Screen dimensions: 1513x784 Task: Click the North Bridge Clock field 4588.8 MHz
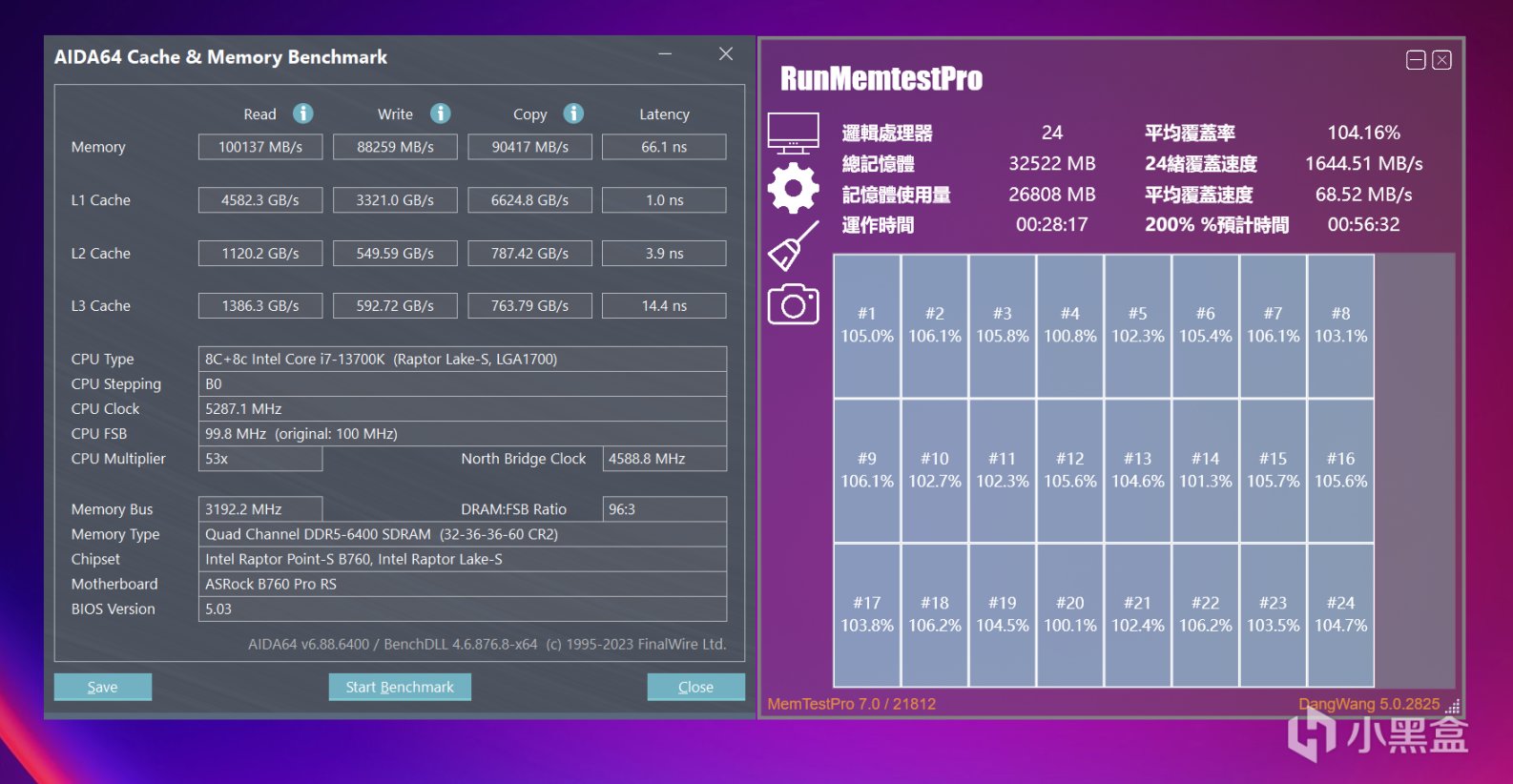coord(664,459)
